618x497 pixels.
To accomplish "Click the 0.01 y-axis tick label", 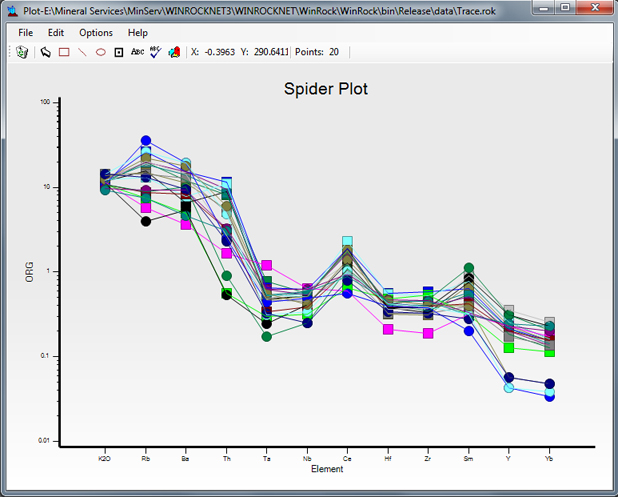I will (44, 441).
